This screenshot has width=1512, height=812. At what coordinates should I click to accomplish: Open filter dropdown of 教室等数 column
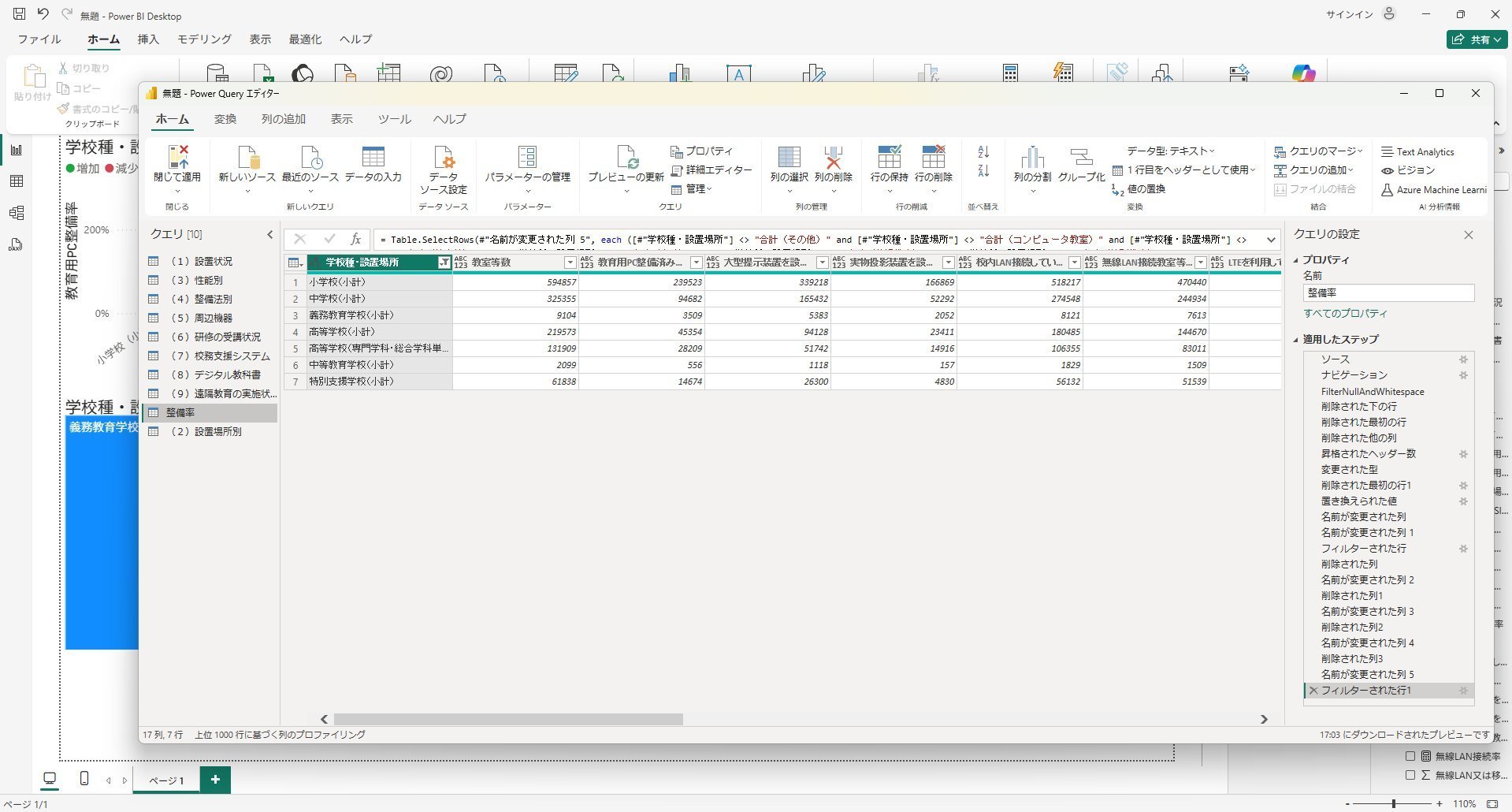click(x=570, y=263)
